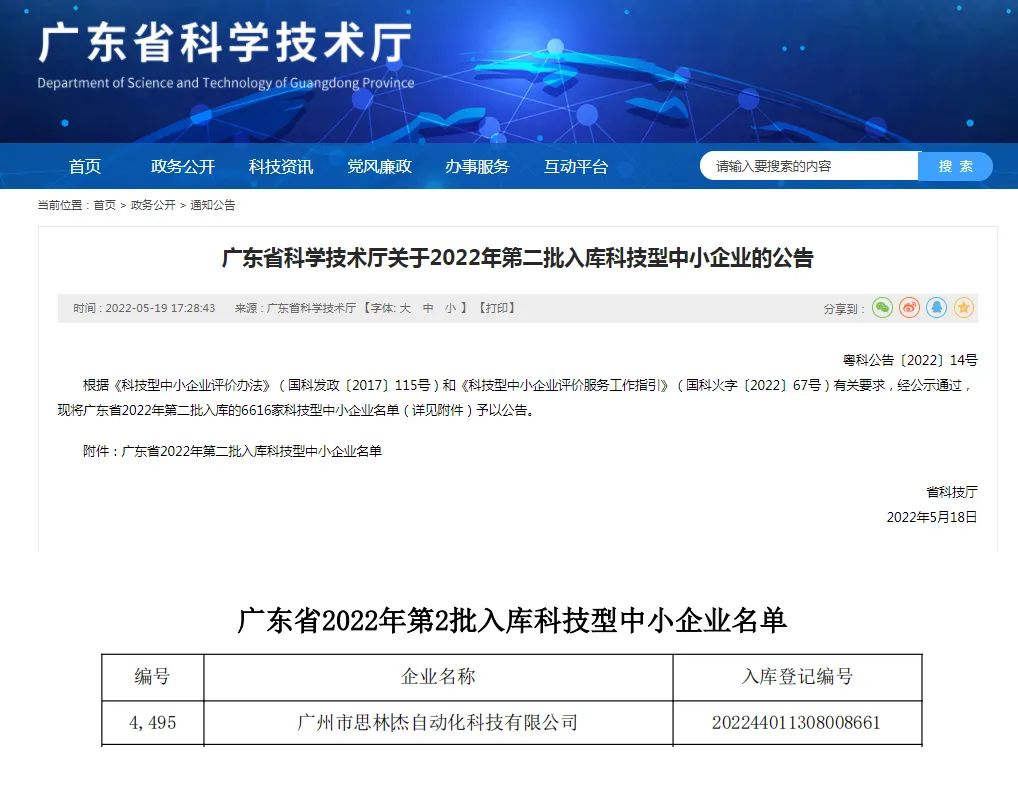This screenshot has height=794, width=1018.
Task: Share the announcement via WeChat icon
Action: (x=882, y=308)
